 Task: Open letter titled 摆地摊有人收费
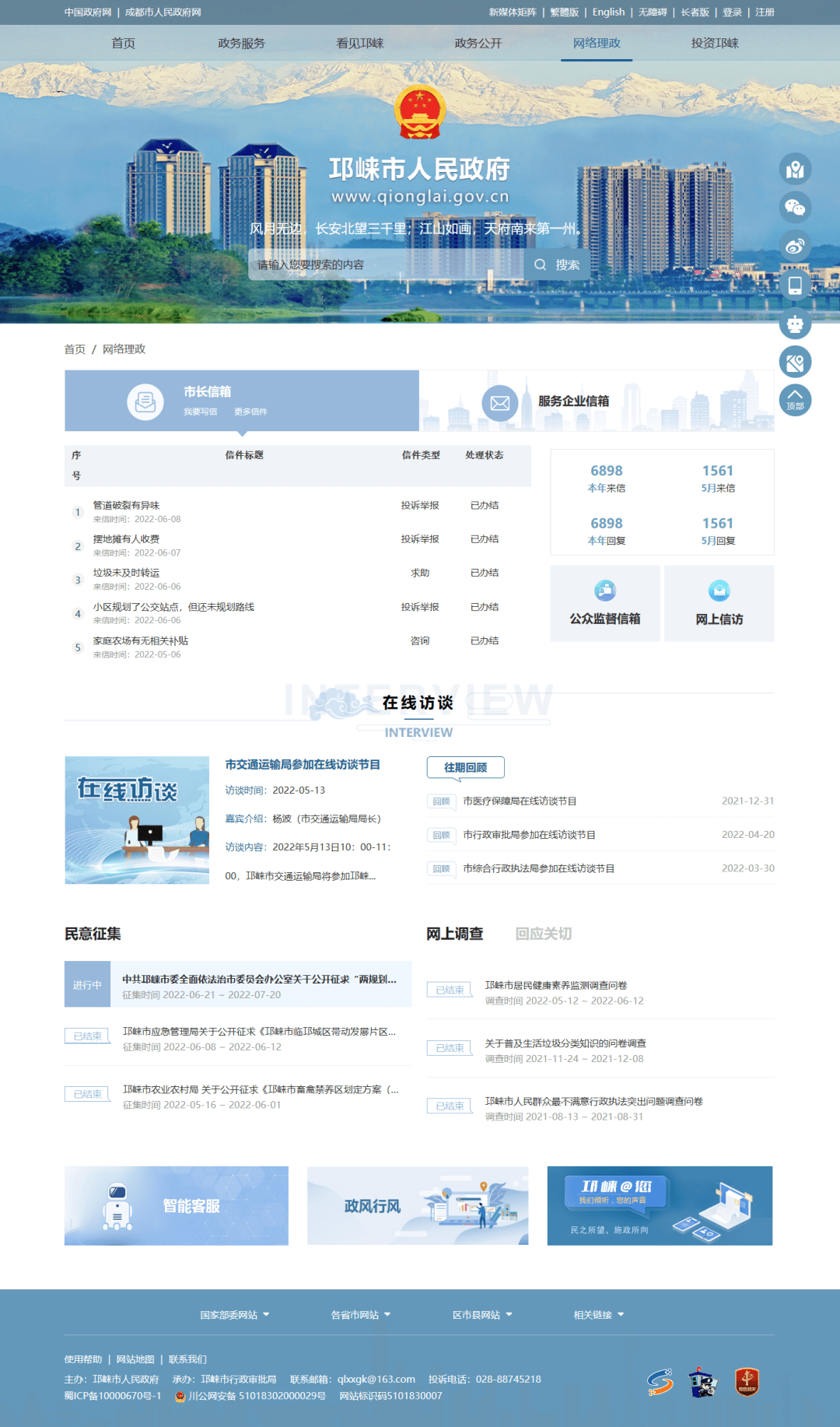coord(126,539)
